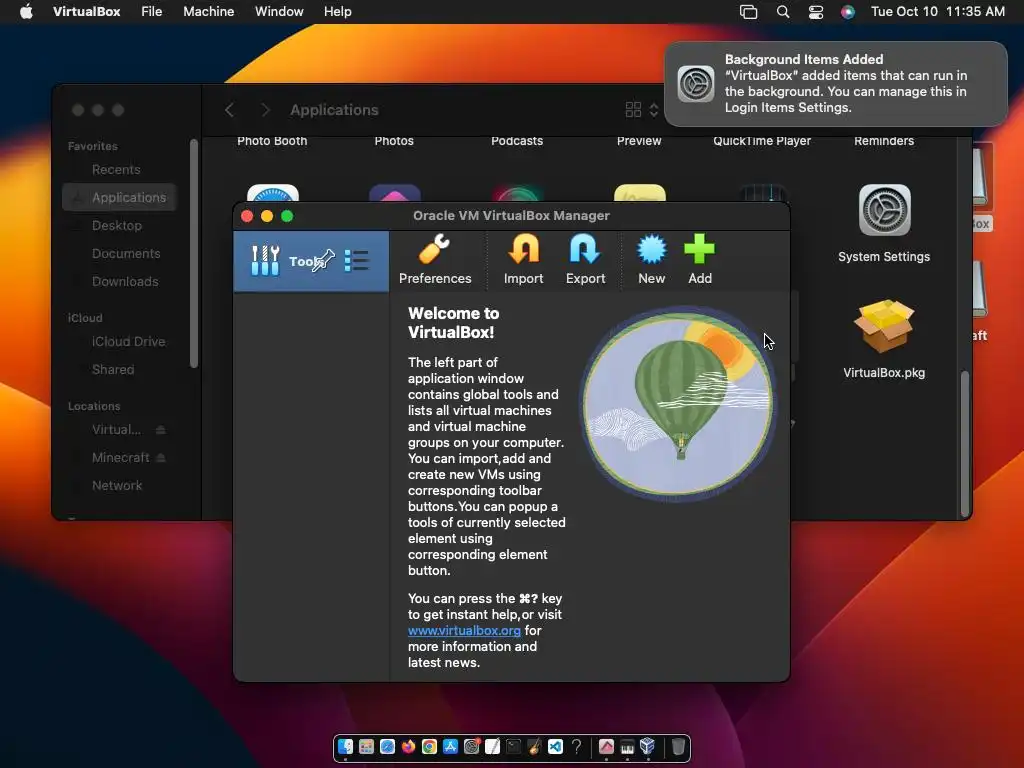
Task: Select the Preview label in Finder
Action: [x=639, y=140]
